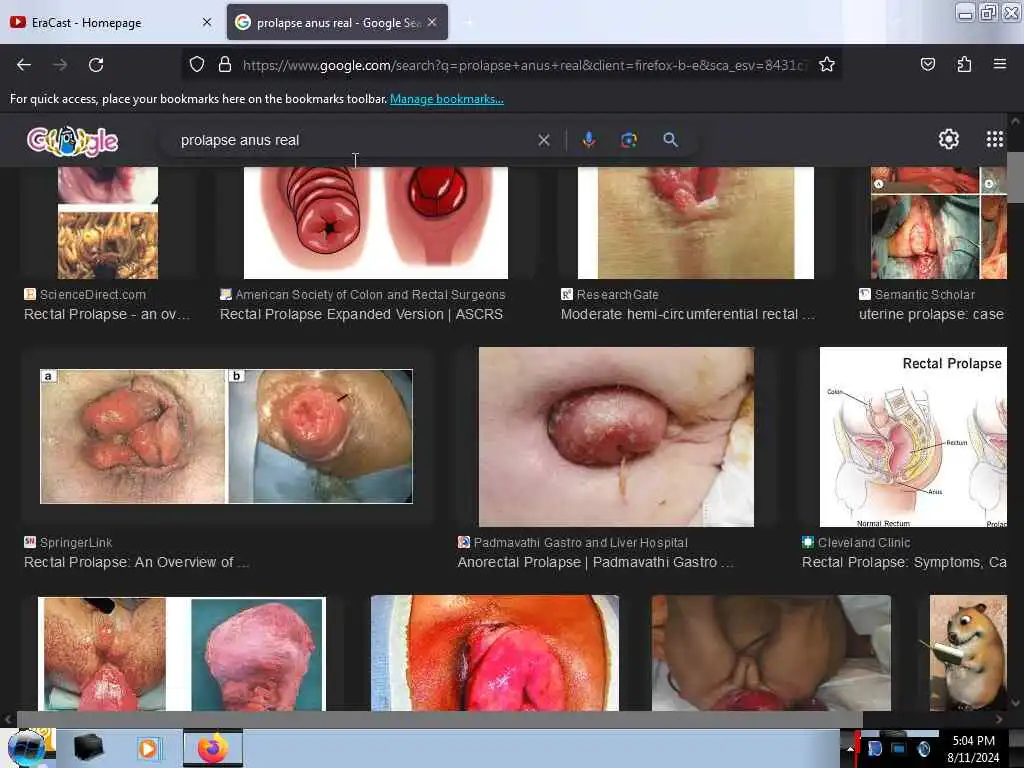1024x768 pixels.
Task: Open the Firefox extensions icon
Action: click(964, 64)
